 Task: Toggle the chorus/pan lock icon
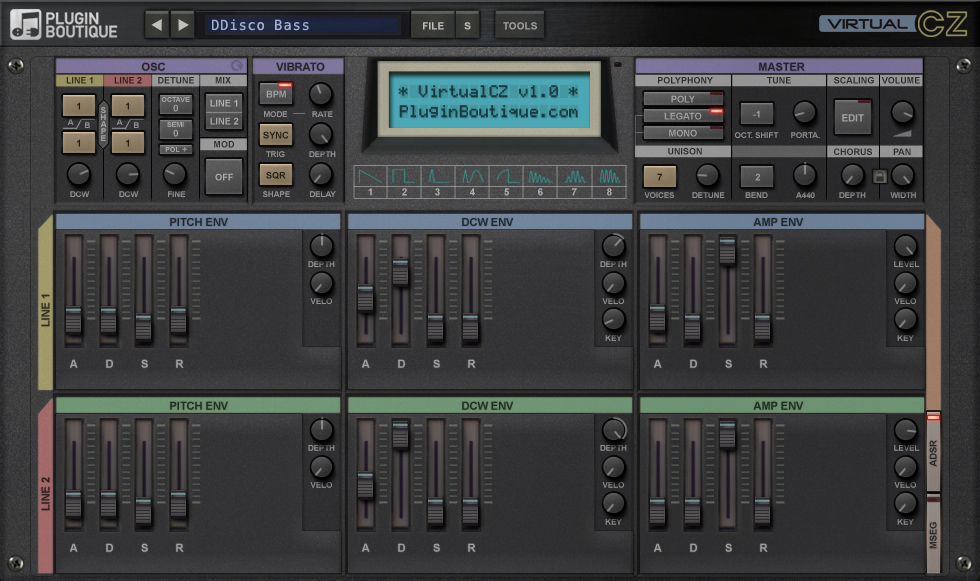pos(879,177)
